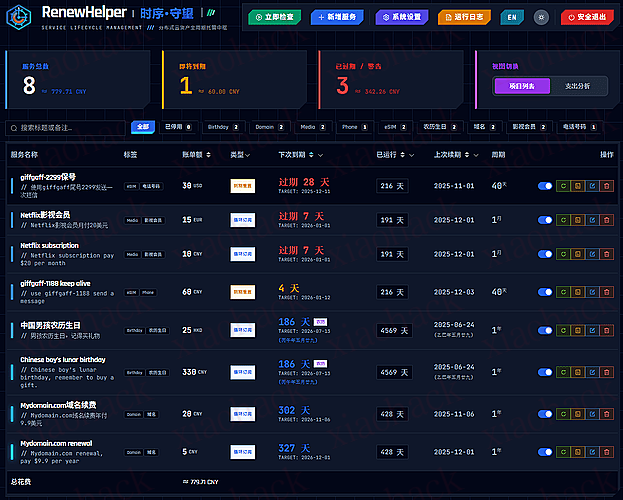Open orange history icon for Mydomain.com域名续费
This screenshot has height=500, width=623.
click(577, 414)
